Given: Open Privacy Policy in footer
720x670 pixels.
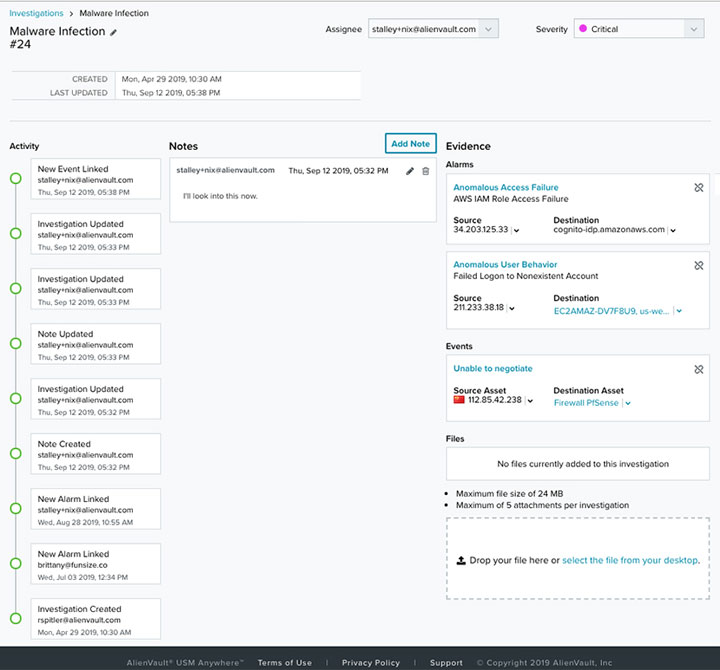Looking at the screenshot, I should [371, 663].
